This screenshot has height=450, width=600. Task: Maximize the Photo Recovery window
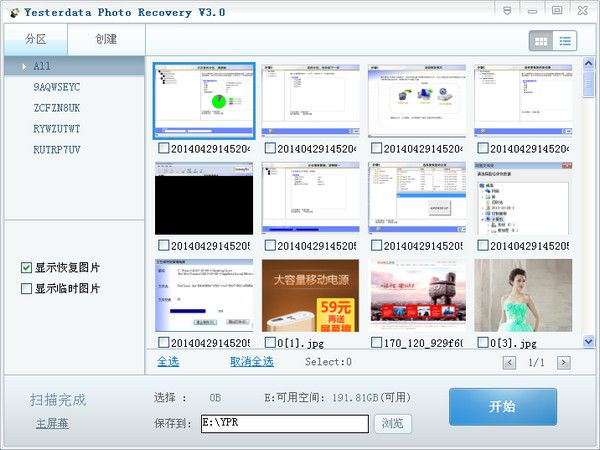(557, 10)
